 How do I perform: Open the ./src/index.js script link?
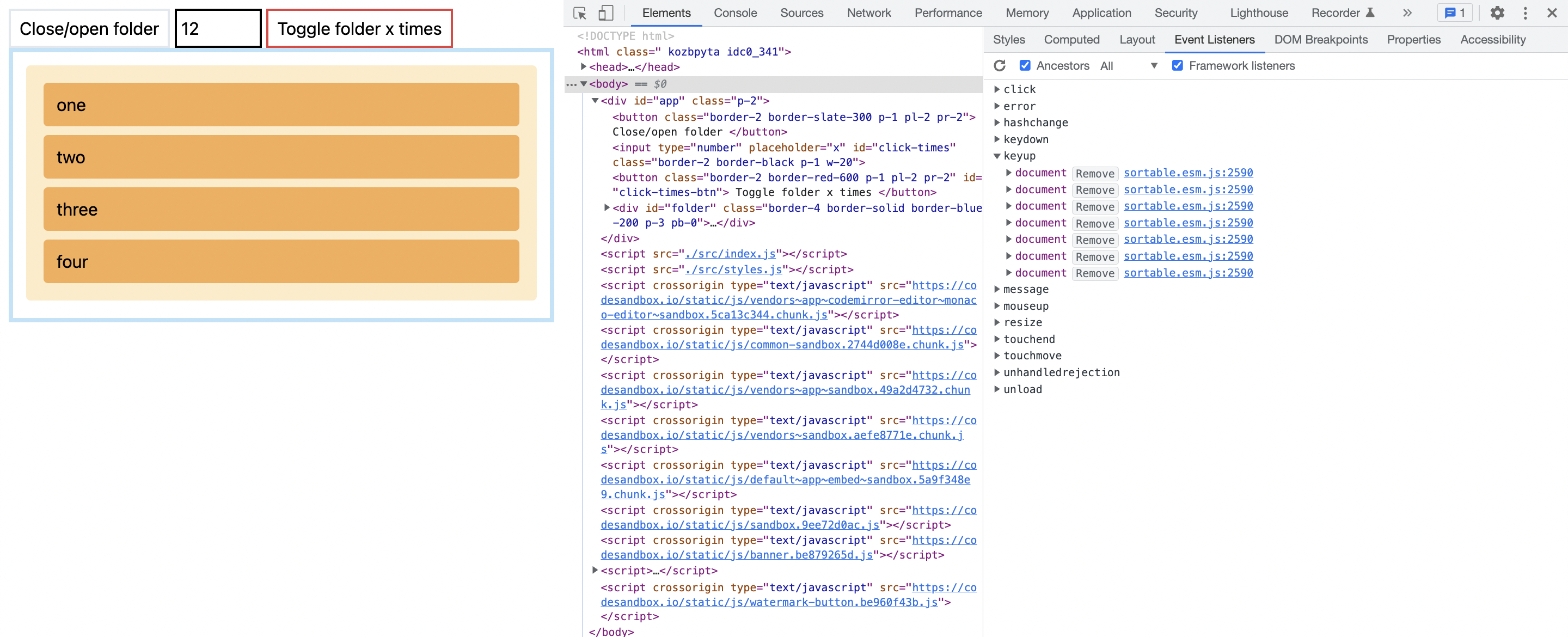pyautogui.click(x=731, y=254)
